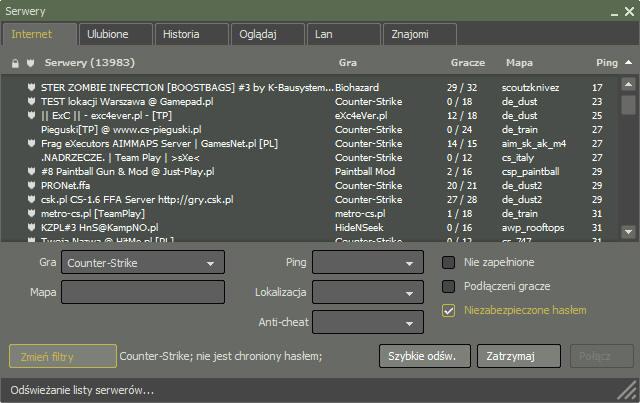Image resolution: width=640 pixels, height=403 pixels.
Task: Click shield icon beside TEST lokacji Warszawa
Action: [31, 101]
